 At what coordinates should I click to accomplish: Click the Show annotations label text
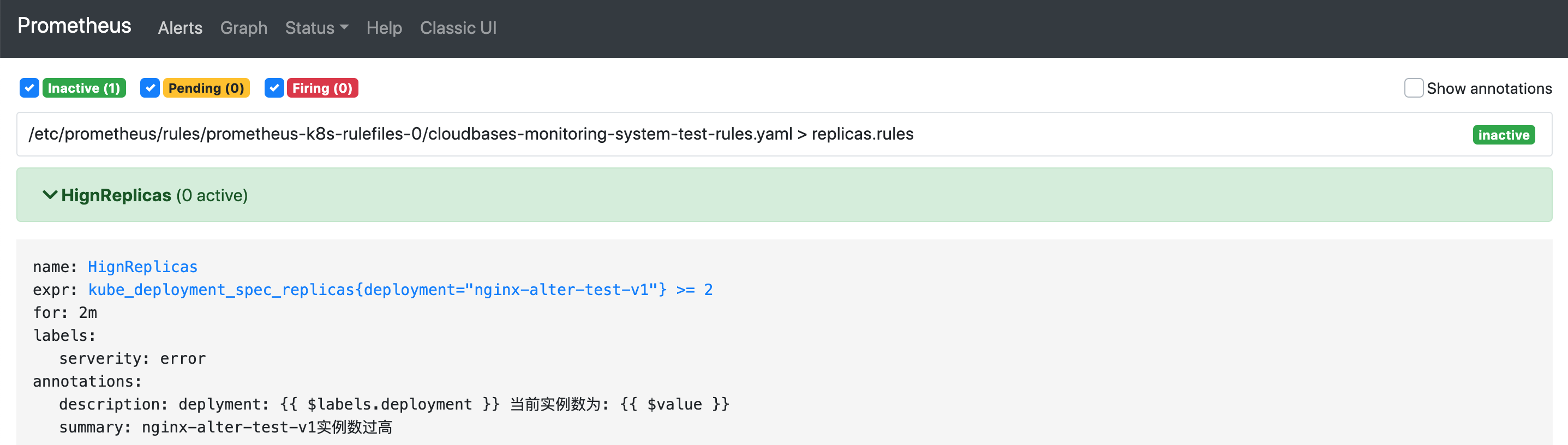pyautogui.click(x=1489, y=88)
